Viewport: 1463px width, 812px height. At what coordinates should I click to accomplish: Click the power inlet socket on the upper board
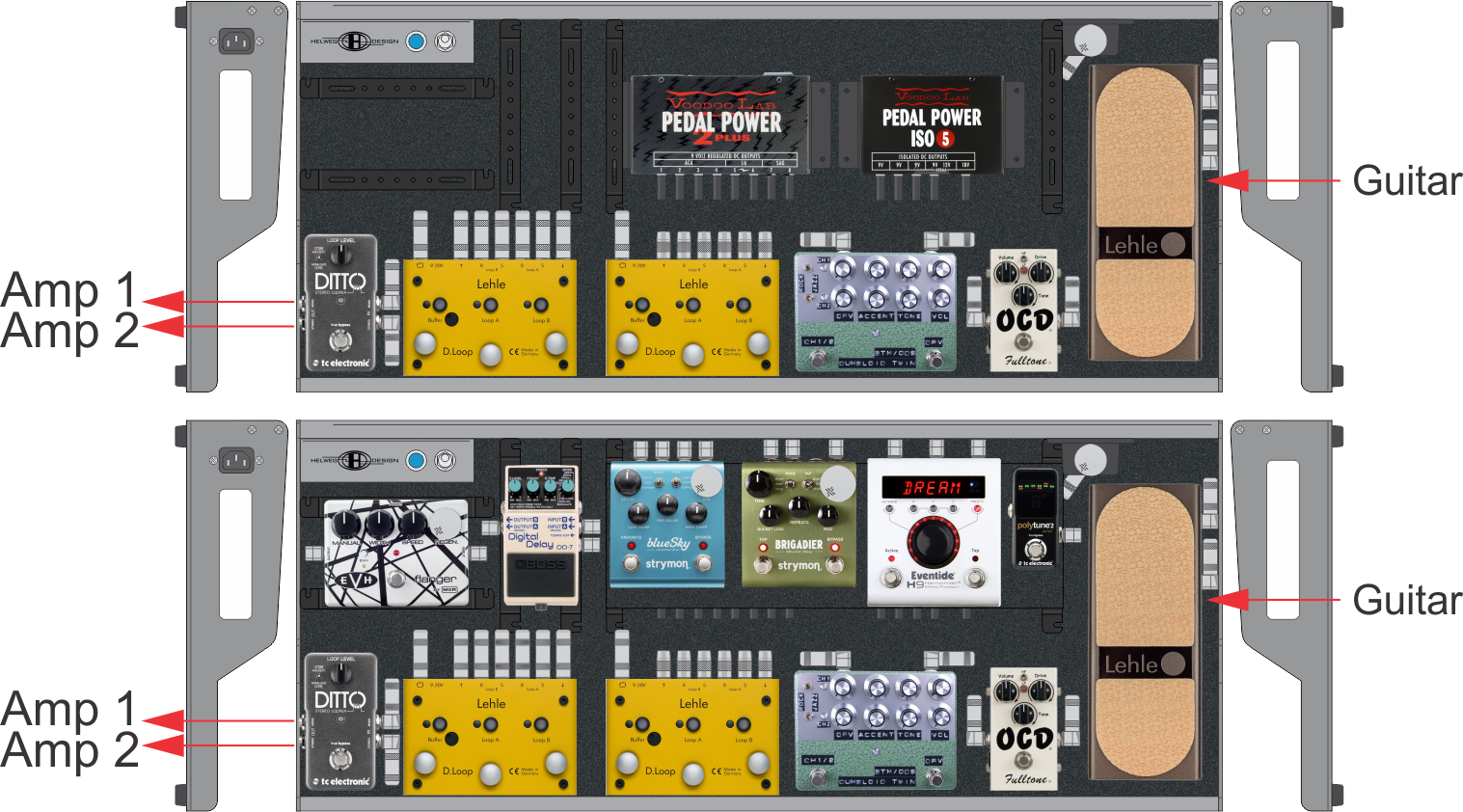236,41
